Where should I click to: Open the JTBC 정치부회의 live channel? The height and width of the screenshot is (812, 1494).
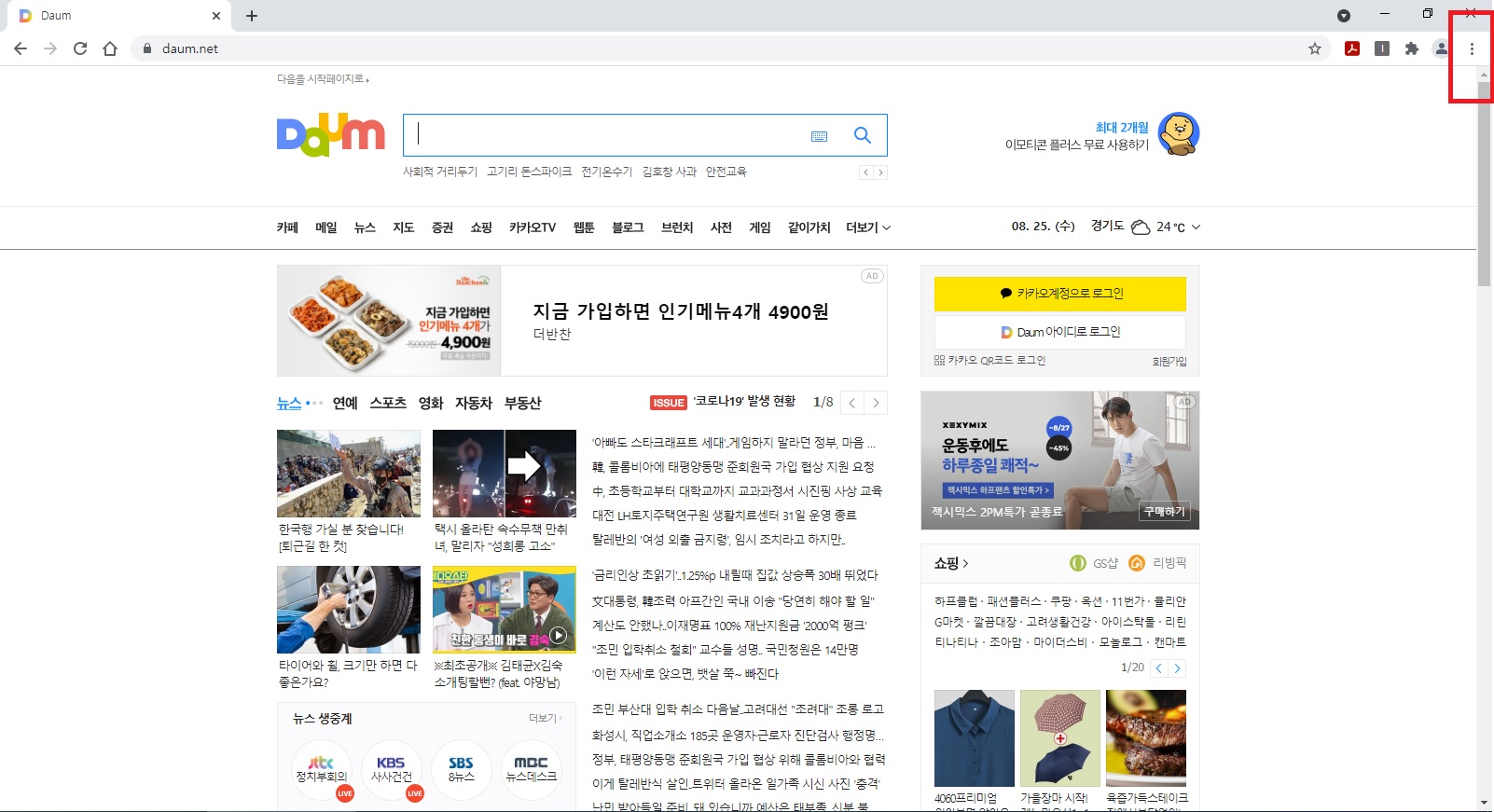click(x=322, y=769)
